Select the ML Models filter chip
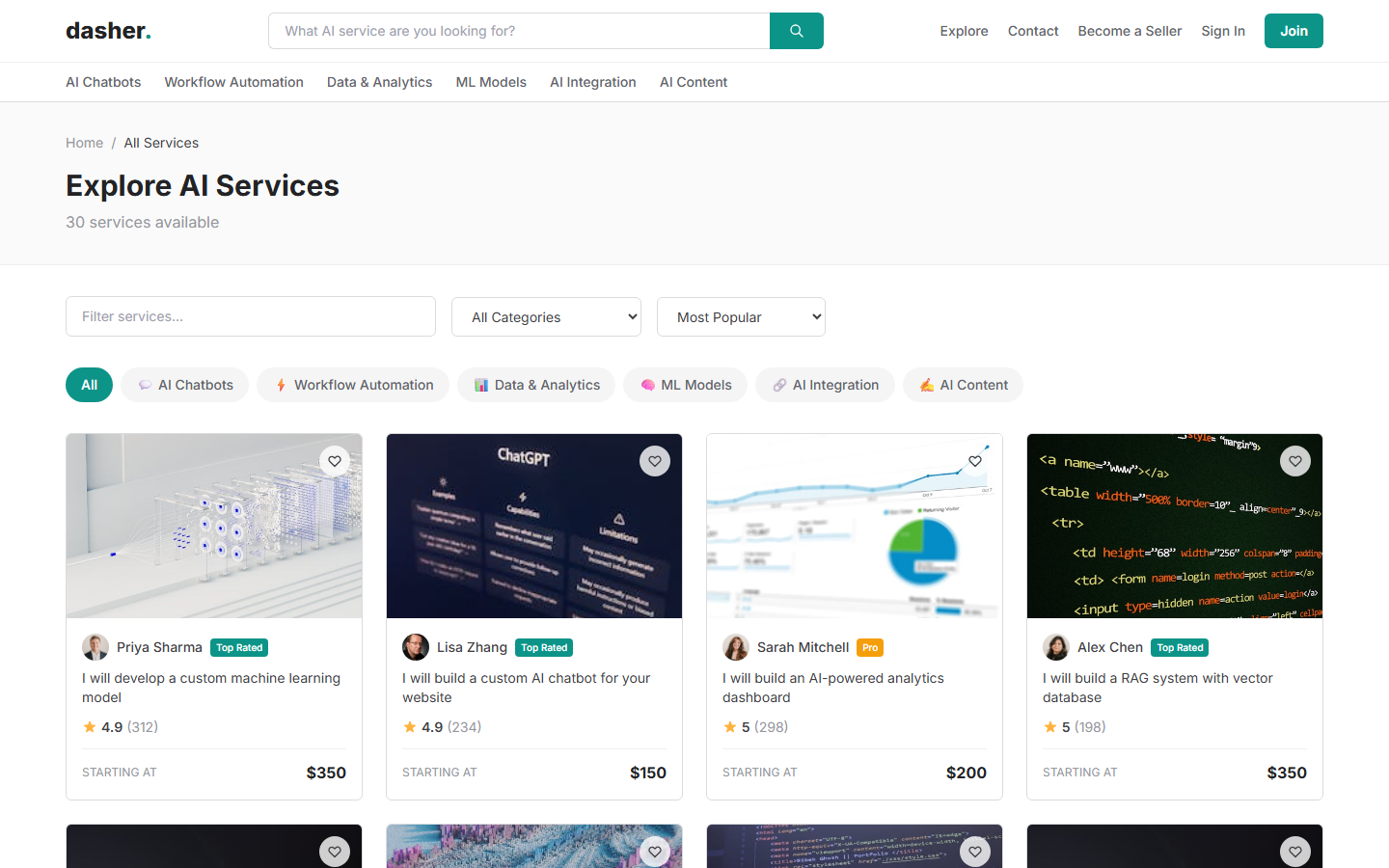This screenshot has width=1389, height=868. 685,385
